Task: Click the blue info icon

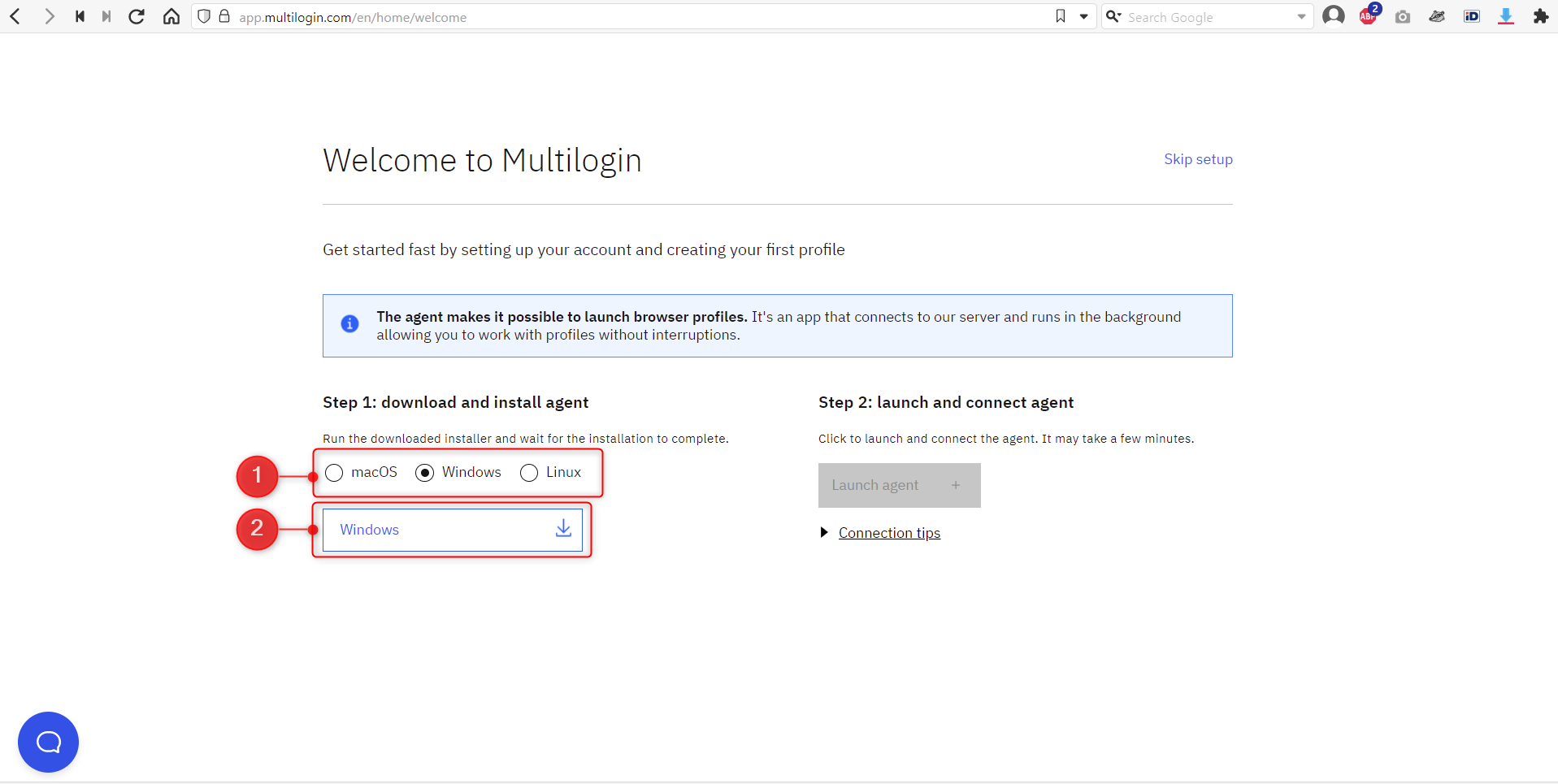Action: point(349,323)
